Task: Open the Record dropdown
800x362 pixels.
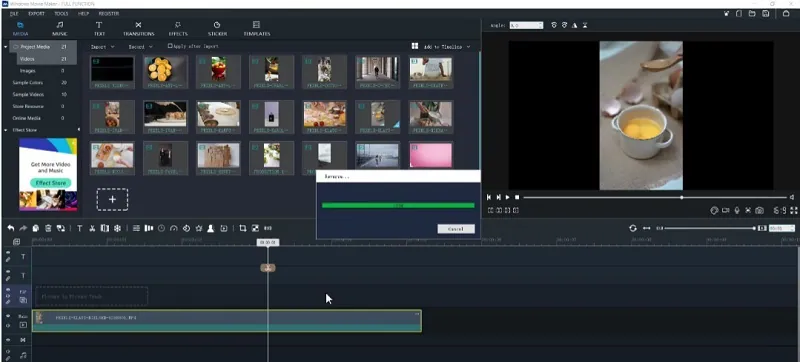Action: (140, 46)
